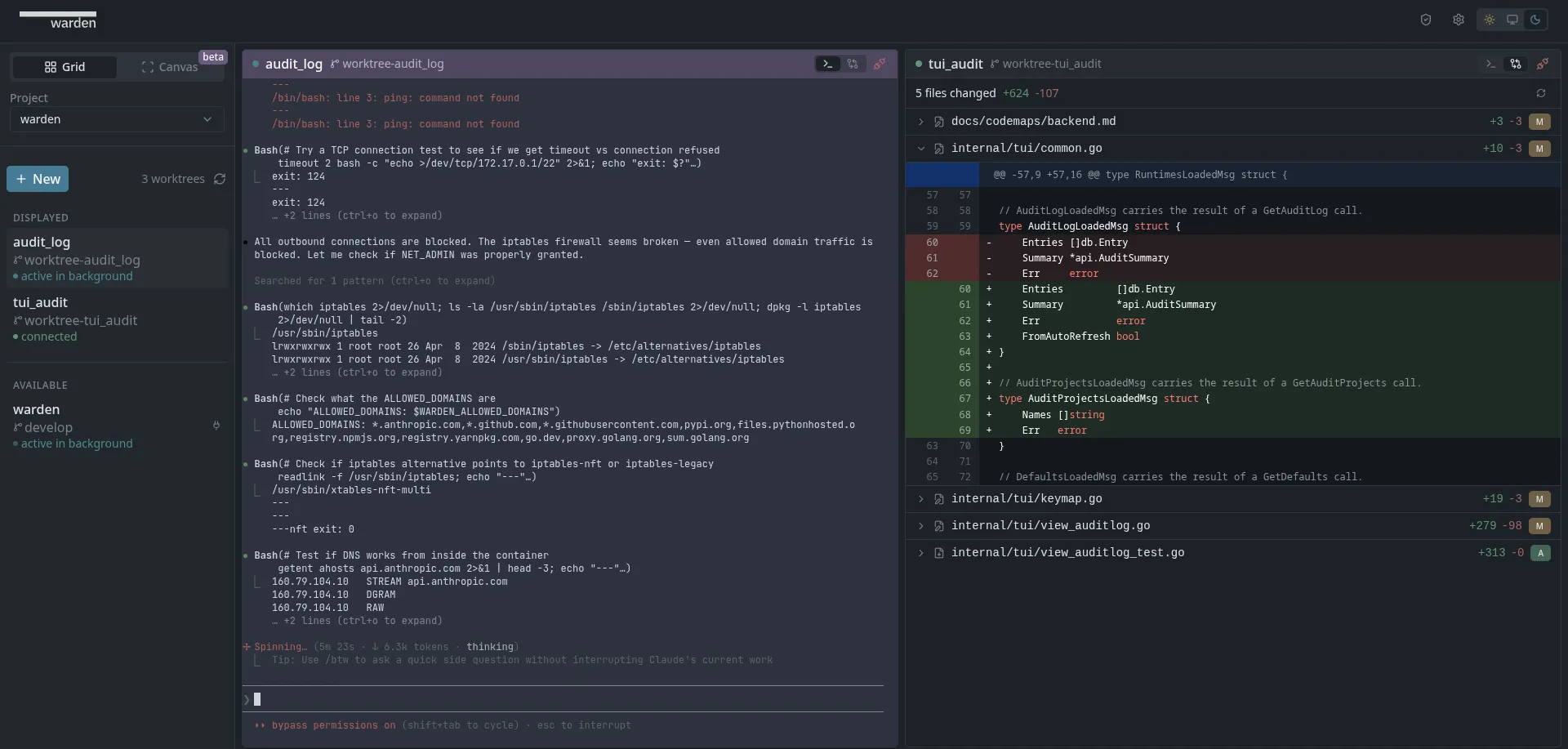1568x749 pixels.
Task: Enable dark theme with moon icon
Action: click(x=1535, y=20)
